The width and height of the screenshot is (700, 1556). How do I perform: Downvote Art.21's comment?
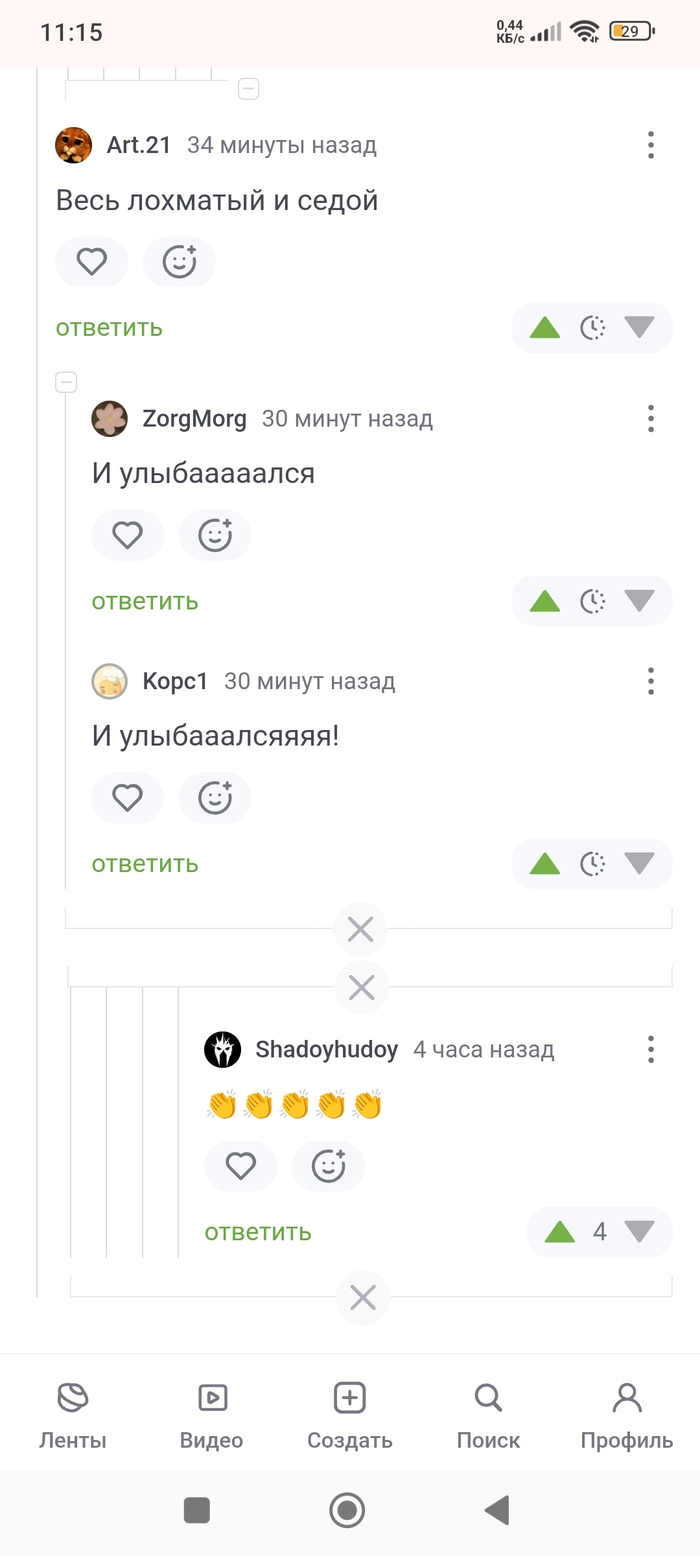tap(639, 327)
